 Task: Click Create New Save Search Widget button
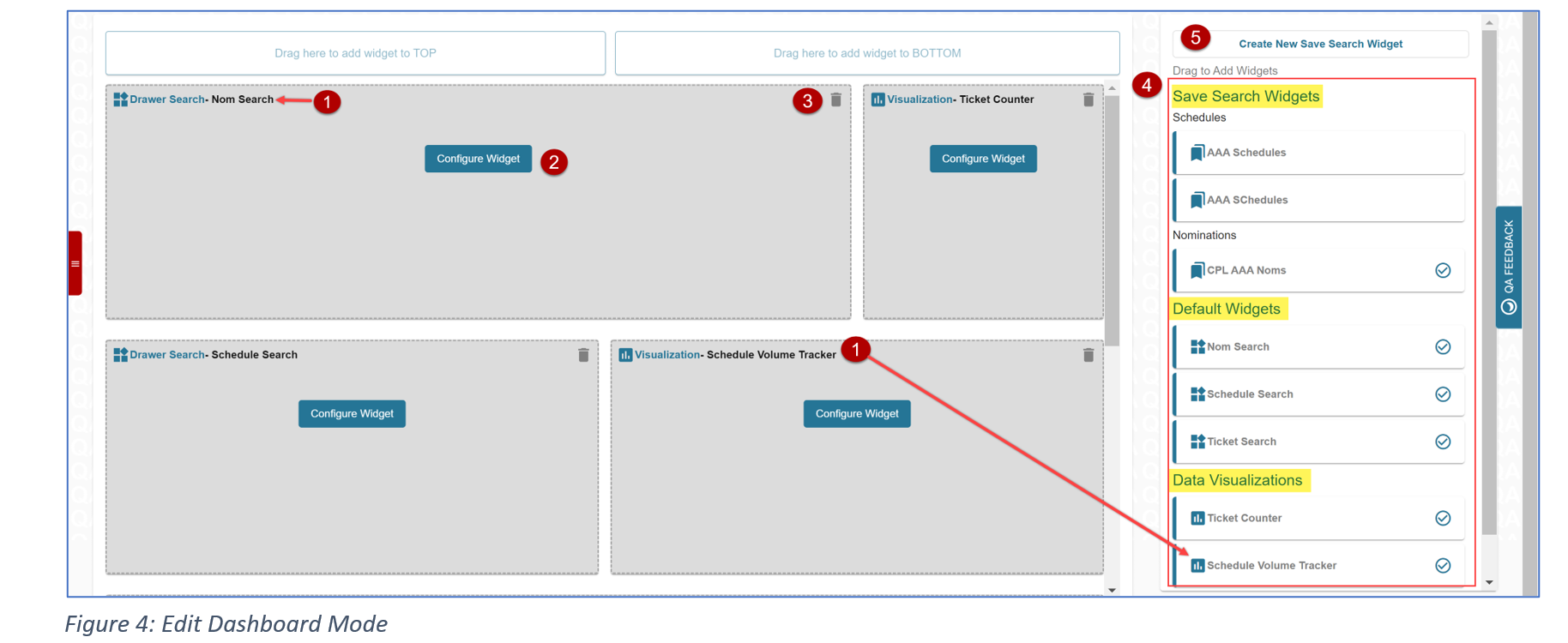pyautogui.click(x=1319, y=44)
